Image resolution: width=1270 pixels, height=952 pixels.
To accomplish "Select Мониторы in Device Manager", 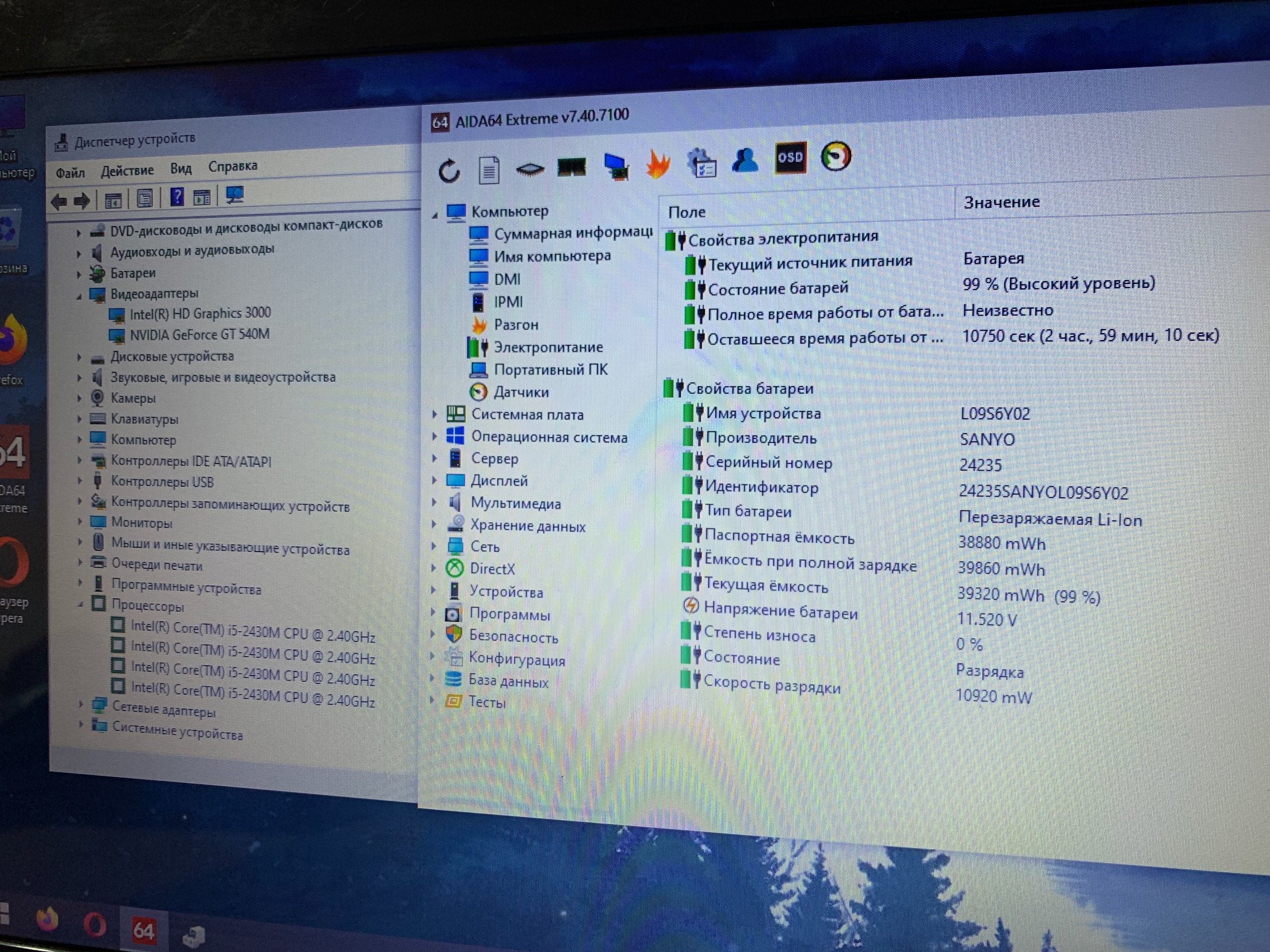I will (x=141, y=523).
